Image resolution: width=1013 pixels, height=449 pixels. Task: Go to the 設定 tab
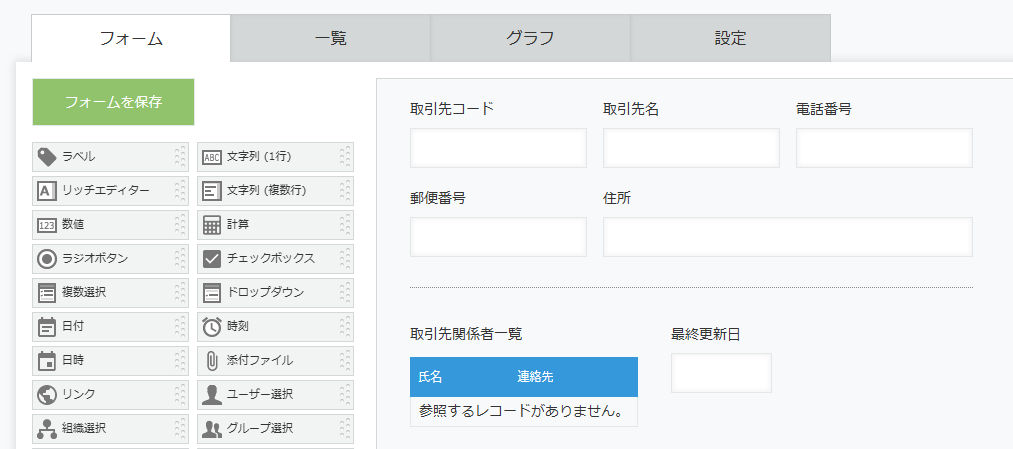[731, 38]
